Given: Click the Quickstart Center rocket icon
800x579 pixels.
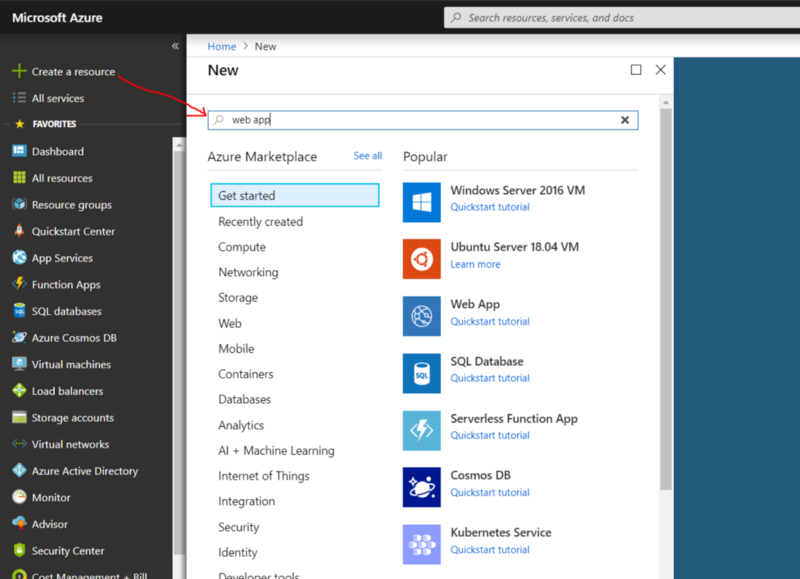Looking at the screenshot, I should 19,231.
